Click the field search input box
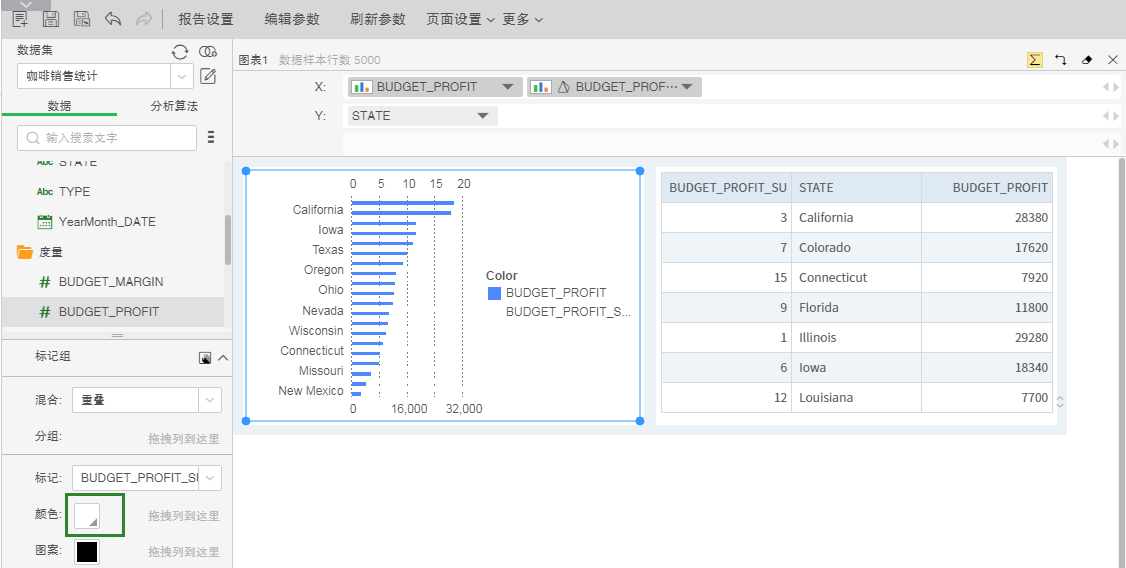Viewport: 1126px width, 568px height. [107, 138]
